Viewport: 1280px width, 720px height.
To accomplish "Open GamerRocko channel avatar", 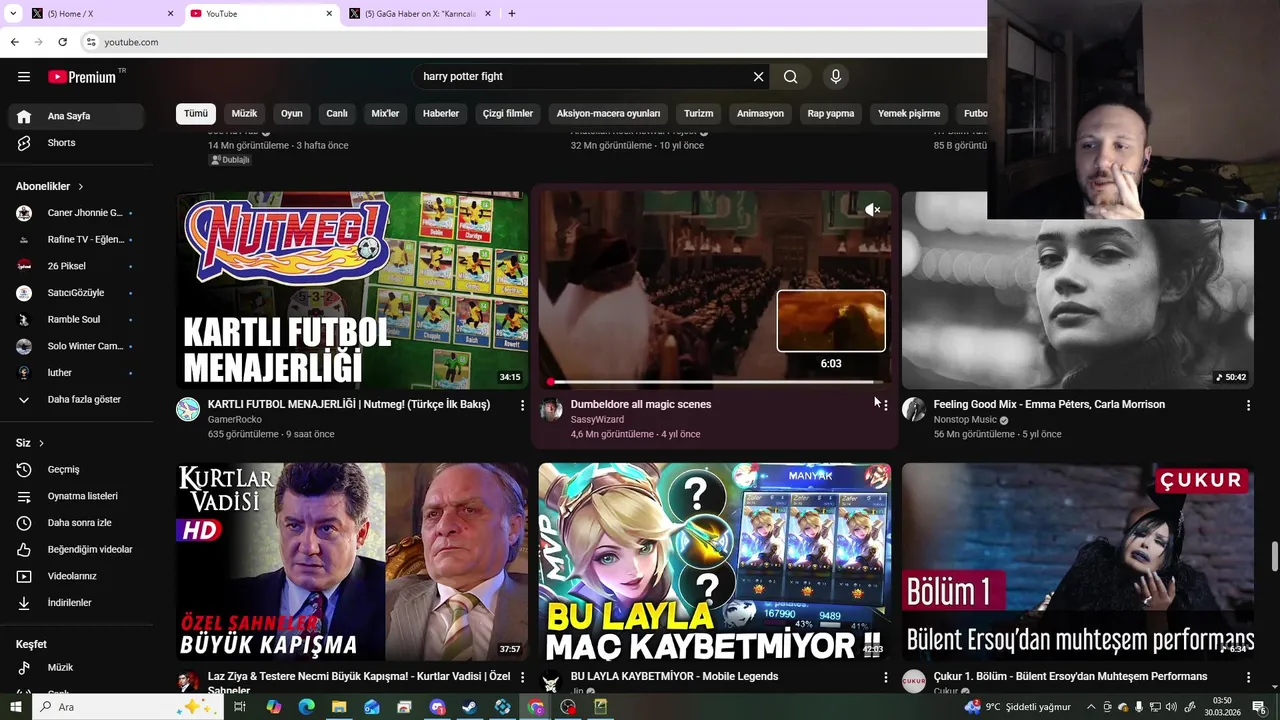I will coord(188,409).
